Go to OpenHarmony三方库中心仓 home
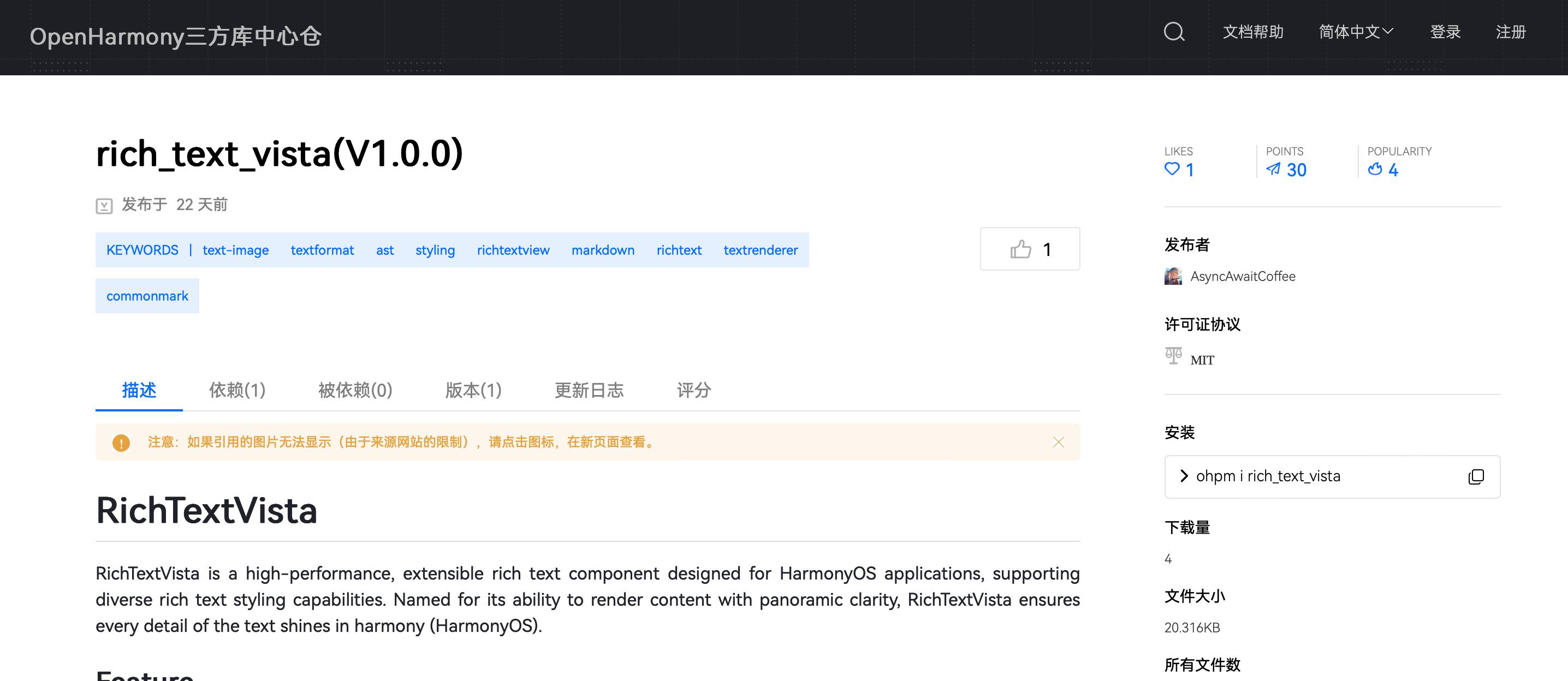 click(175, 37)
